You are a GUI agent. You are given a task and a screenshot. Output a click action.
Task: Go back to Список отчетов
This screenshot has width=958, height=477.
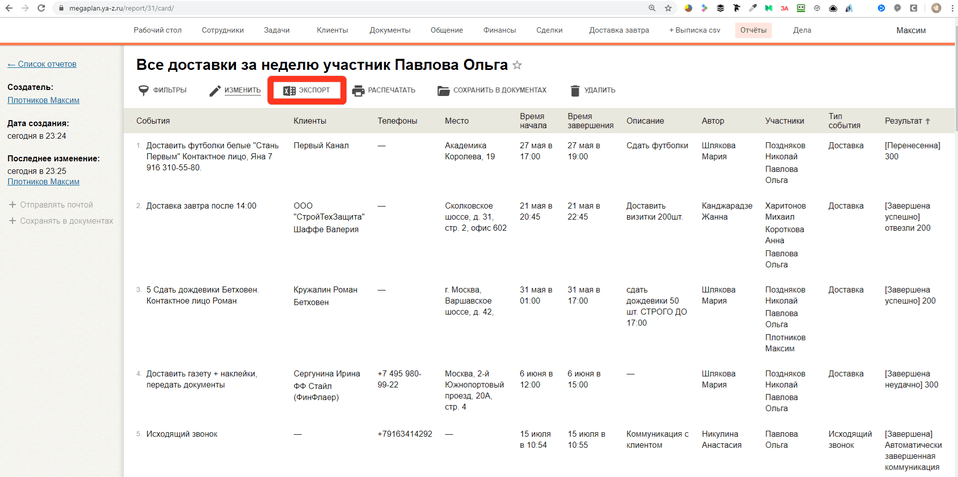click(42, 64)
